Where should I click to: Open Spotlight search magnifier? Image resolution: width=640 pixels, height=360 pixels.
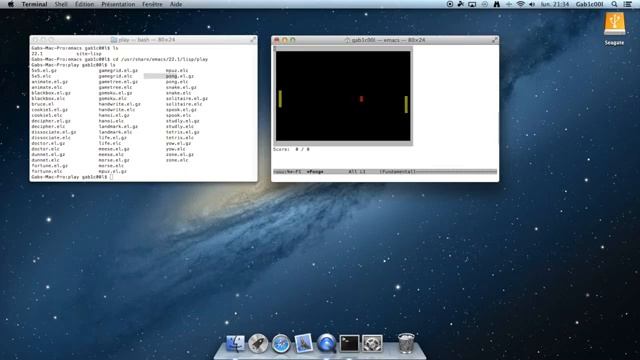click(x=614, y=4)
